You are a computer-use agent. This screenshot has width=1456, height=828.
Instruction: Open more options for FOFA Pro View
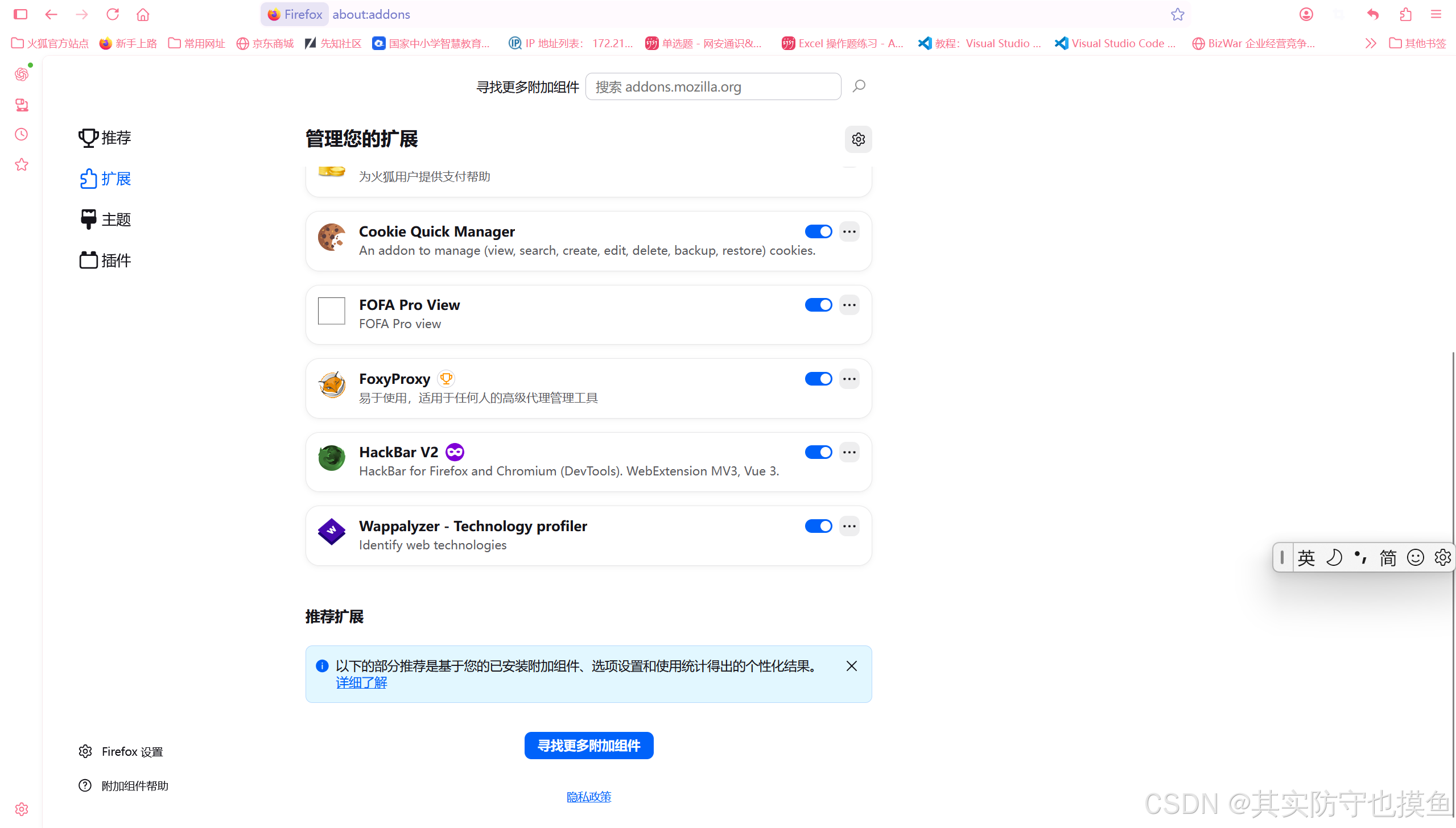point(849,305)
